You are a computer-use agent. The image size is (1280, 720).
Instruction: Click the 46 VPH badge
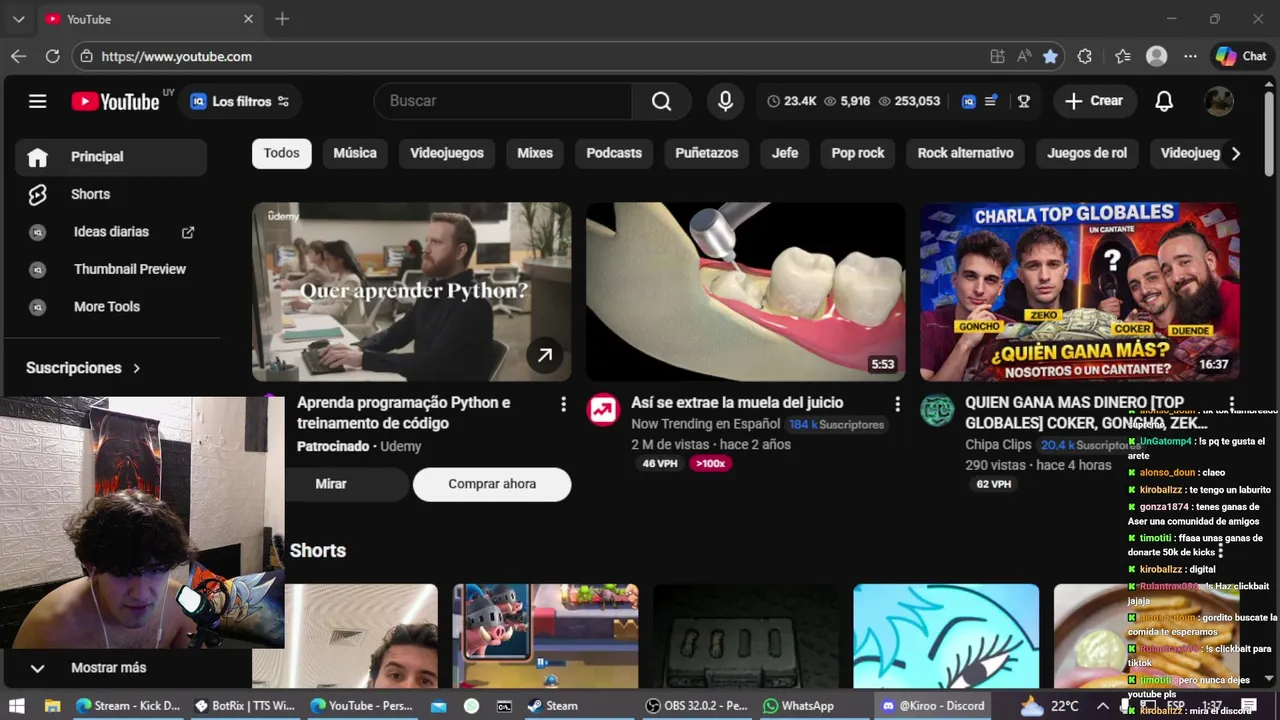tap(660, 463)
